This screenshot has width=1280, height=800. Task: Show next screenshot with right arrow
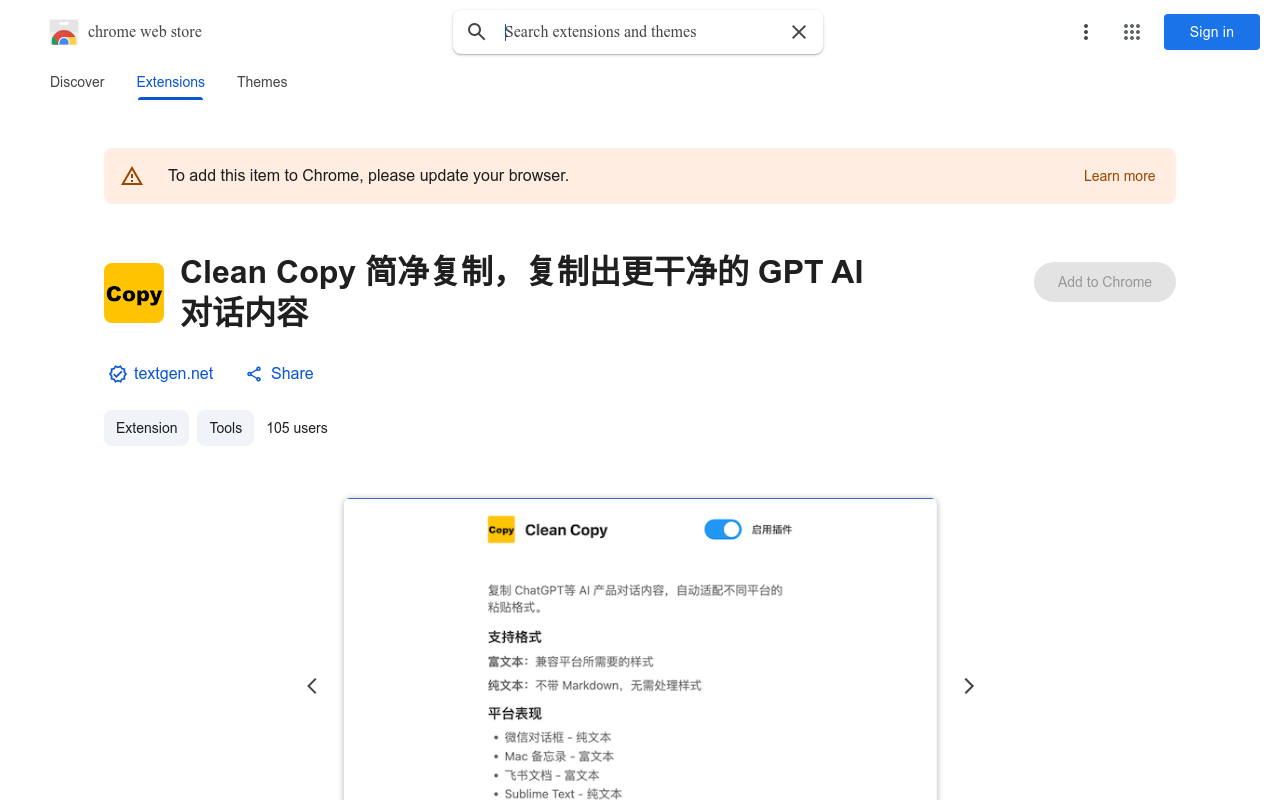click(x=968, y=686)
